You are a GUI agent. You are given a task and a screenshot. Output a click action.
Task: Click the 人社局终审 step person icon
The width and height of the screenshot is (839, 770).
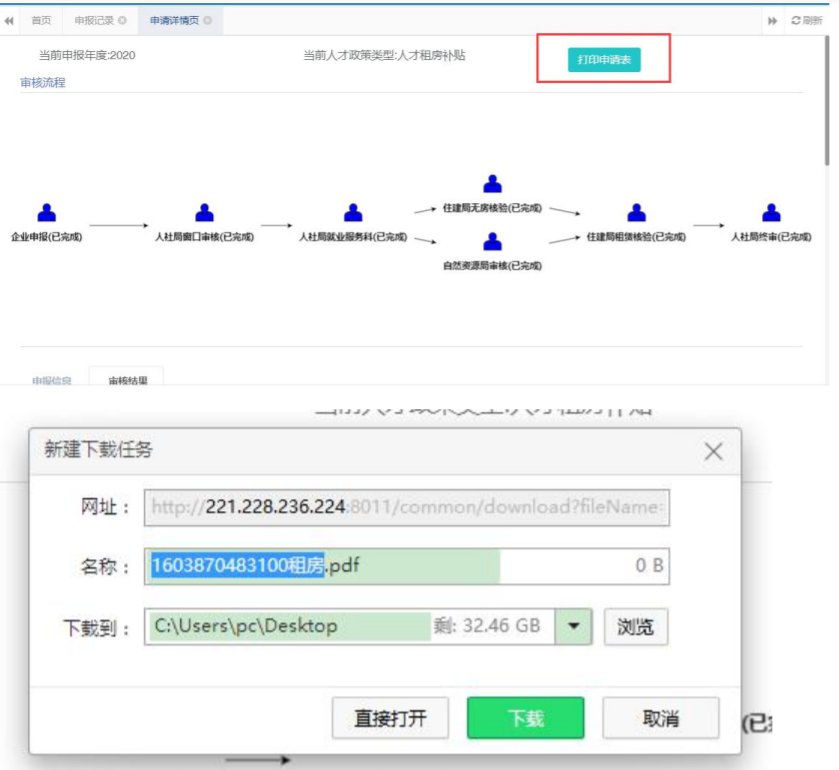770,213
